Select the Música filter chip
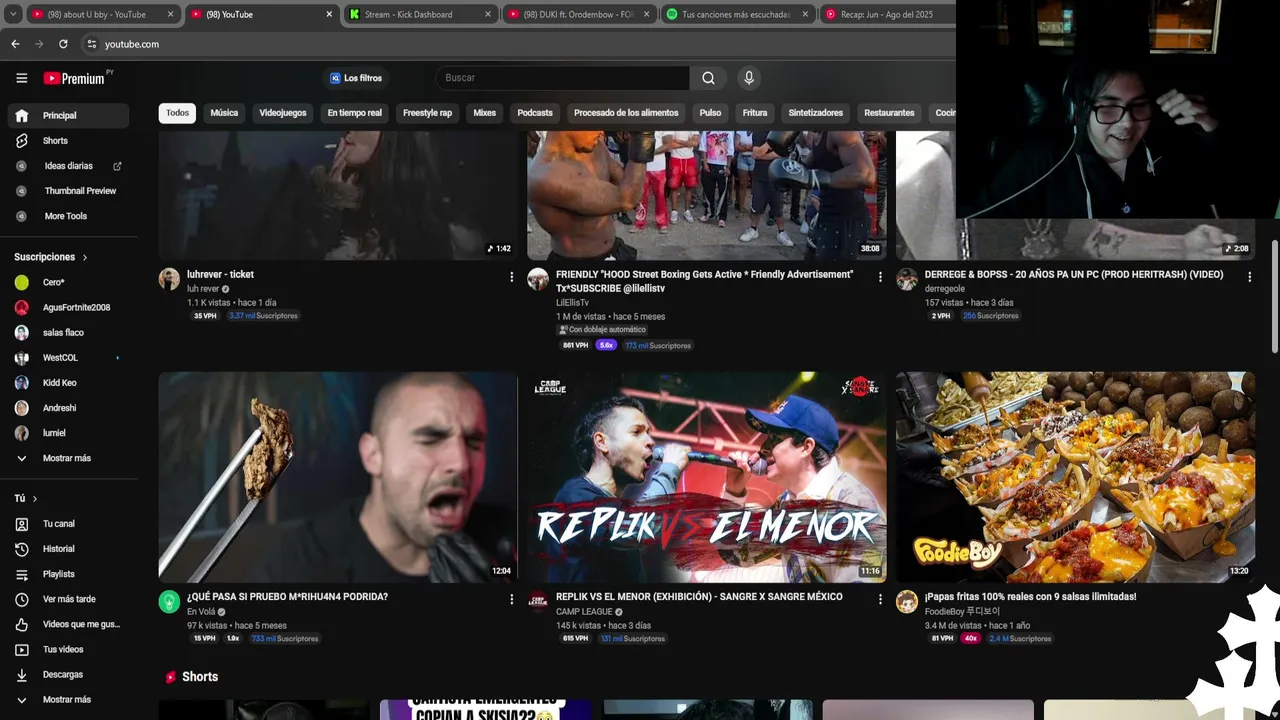 click(x=224, y=113)
